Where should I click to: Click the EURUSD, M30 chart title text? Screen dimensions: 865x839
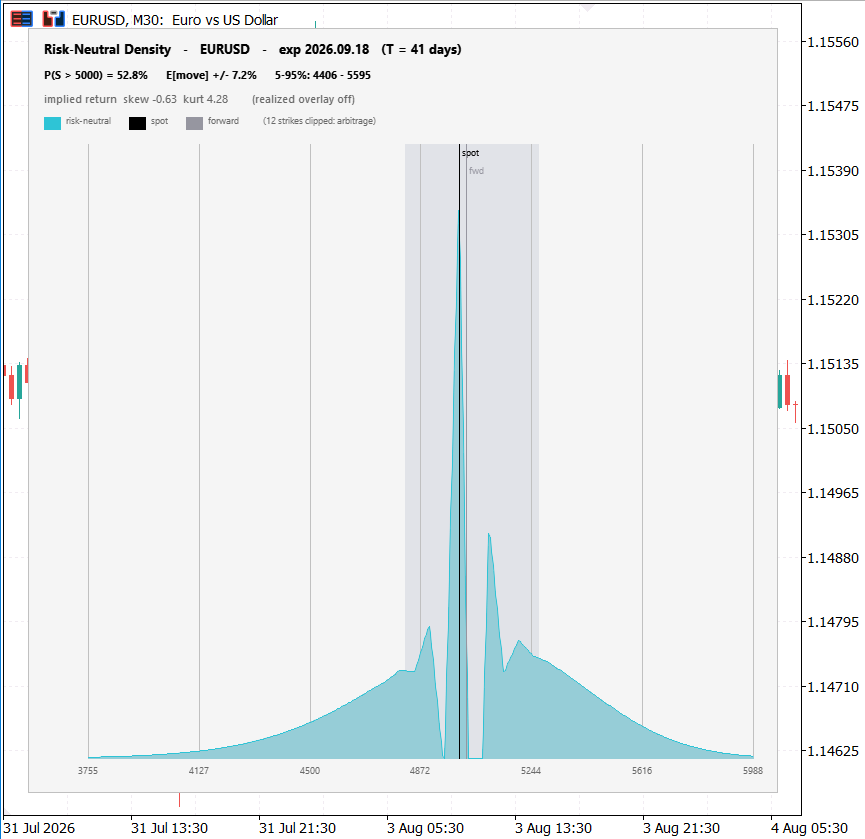175,20
